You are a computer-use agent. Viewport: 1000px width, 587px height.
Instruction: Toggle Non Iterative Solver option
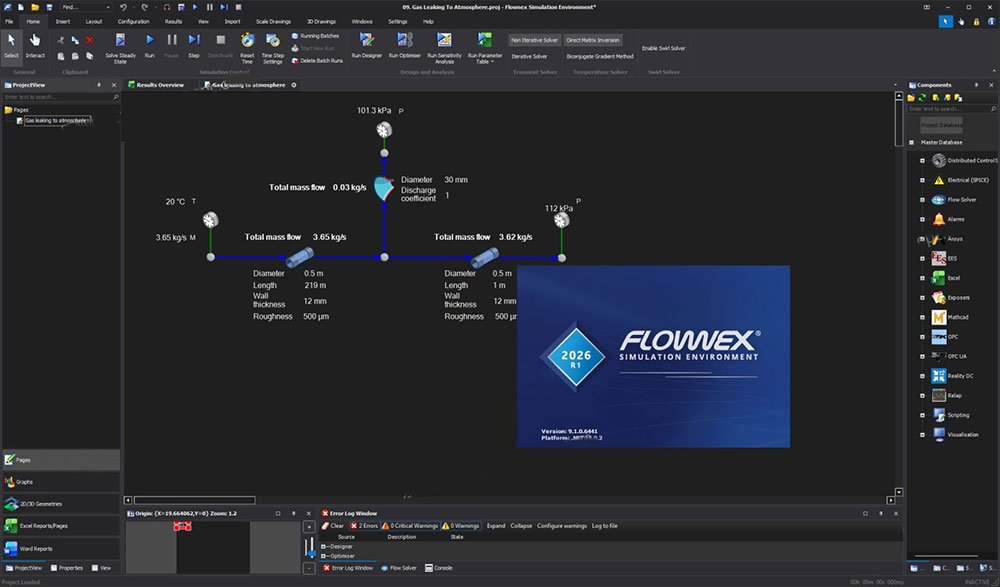pyautogui.click(x=534, y=40)
